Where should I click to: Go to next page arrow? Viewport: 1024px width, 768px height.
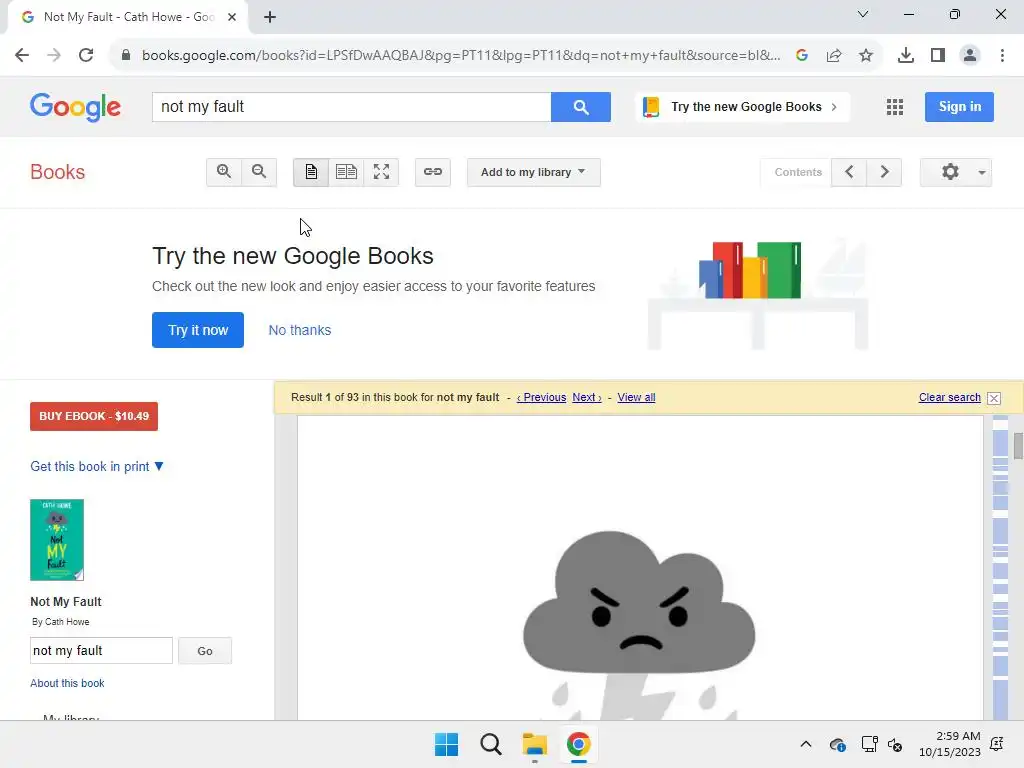click(884, 172)
